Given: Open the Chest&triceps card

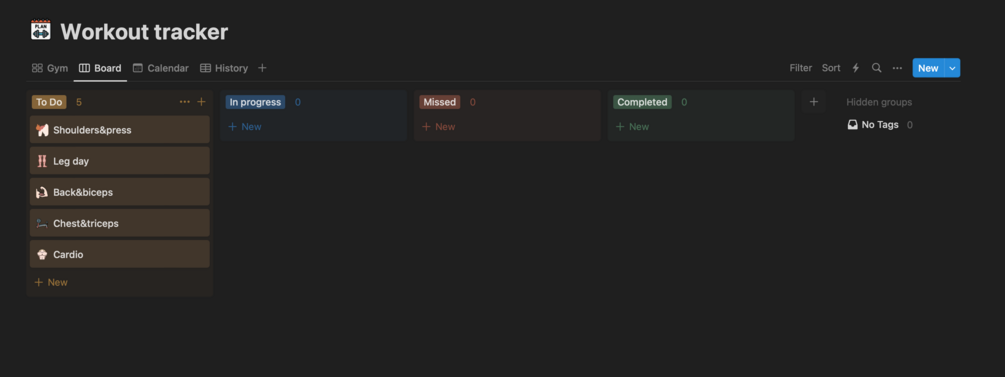Looking at the screenshot, I should click(120, 223).
